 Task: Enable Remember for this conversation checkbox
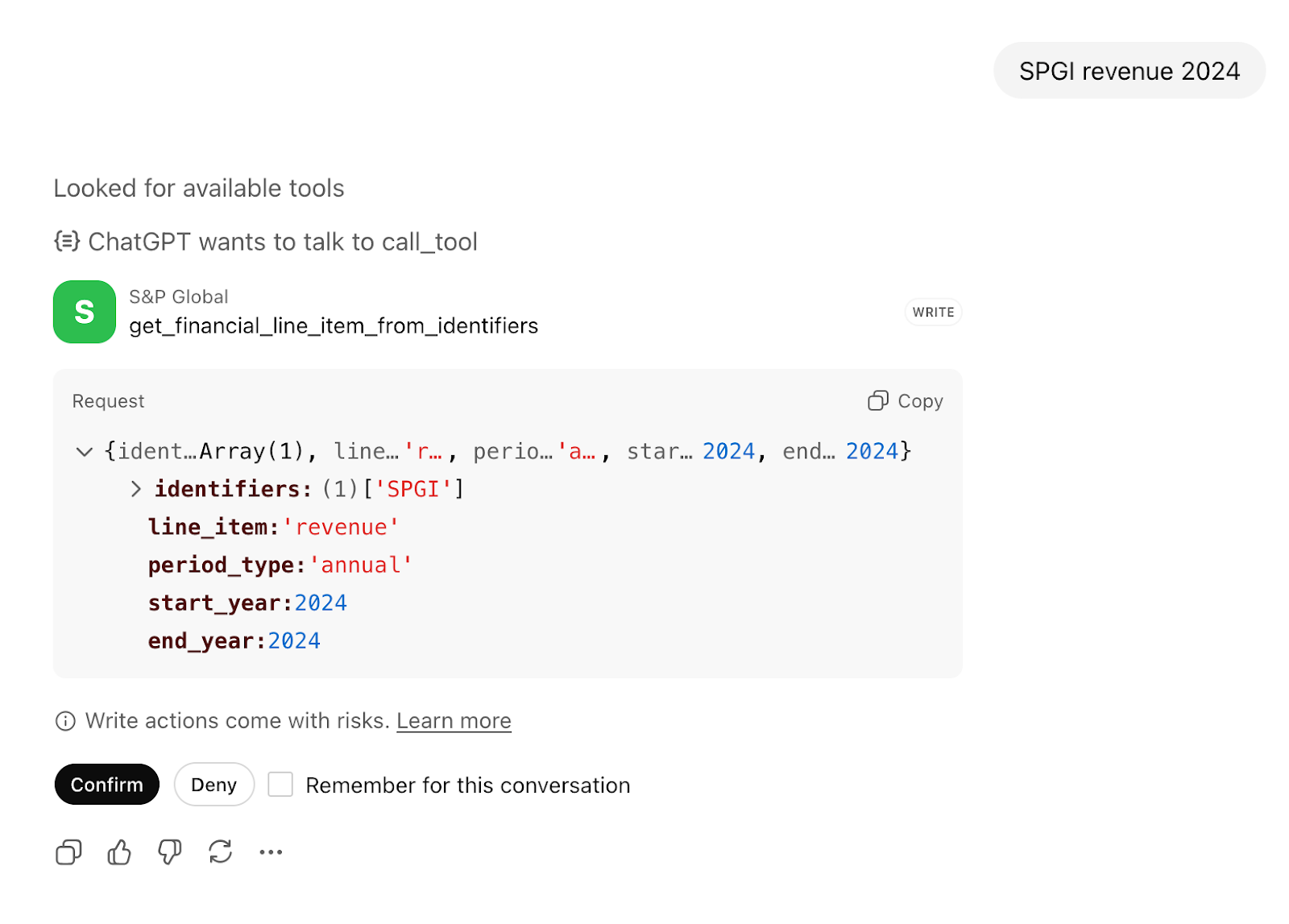pos(280,785)
